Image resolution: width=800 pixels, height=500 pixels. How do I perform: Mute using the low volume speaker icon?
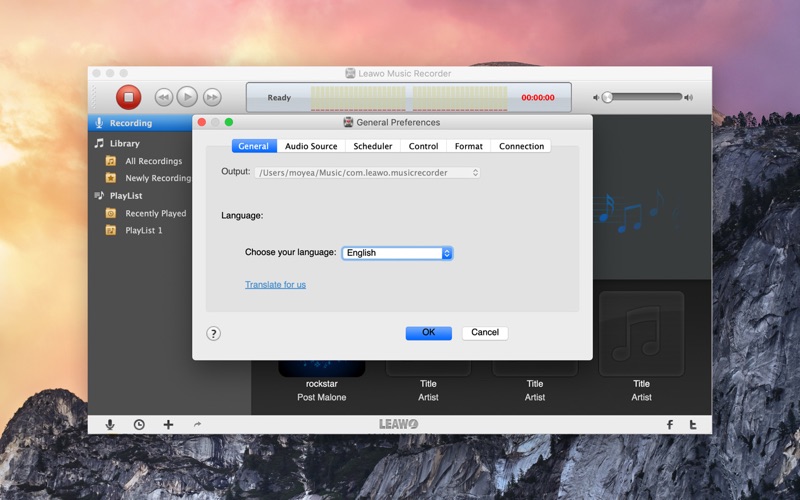coord(595,97)
